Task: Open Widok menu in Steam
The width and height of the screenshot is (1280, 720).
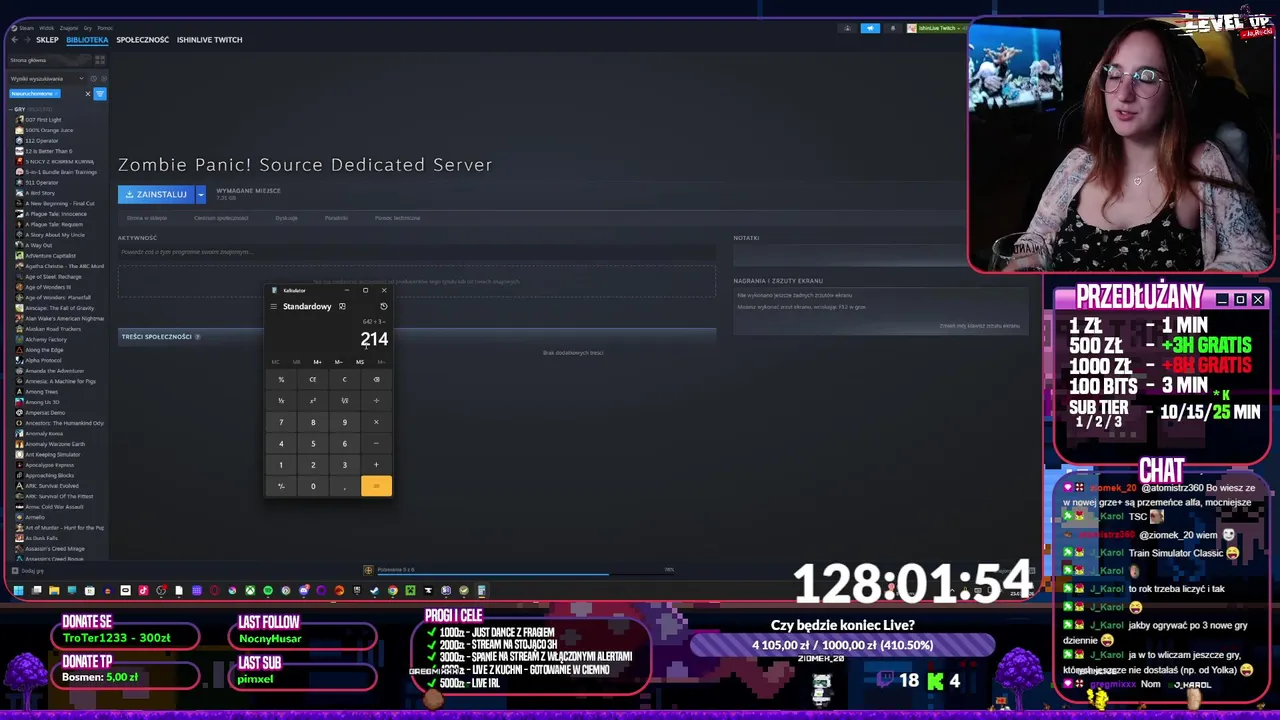Action: click(46, 28)
